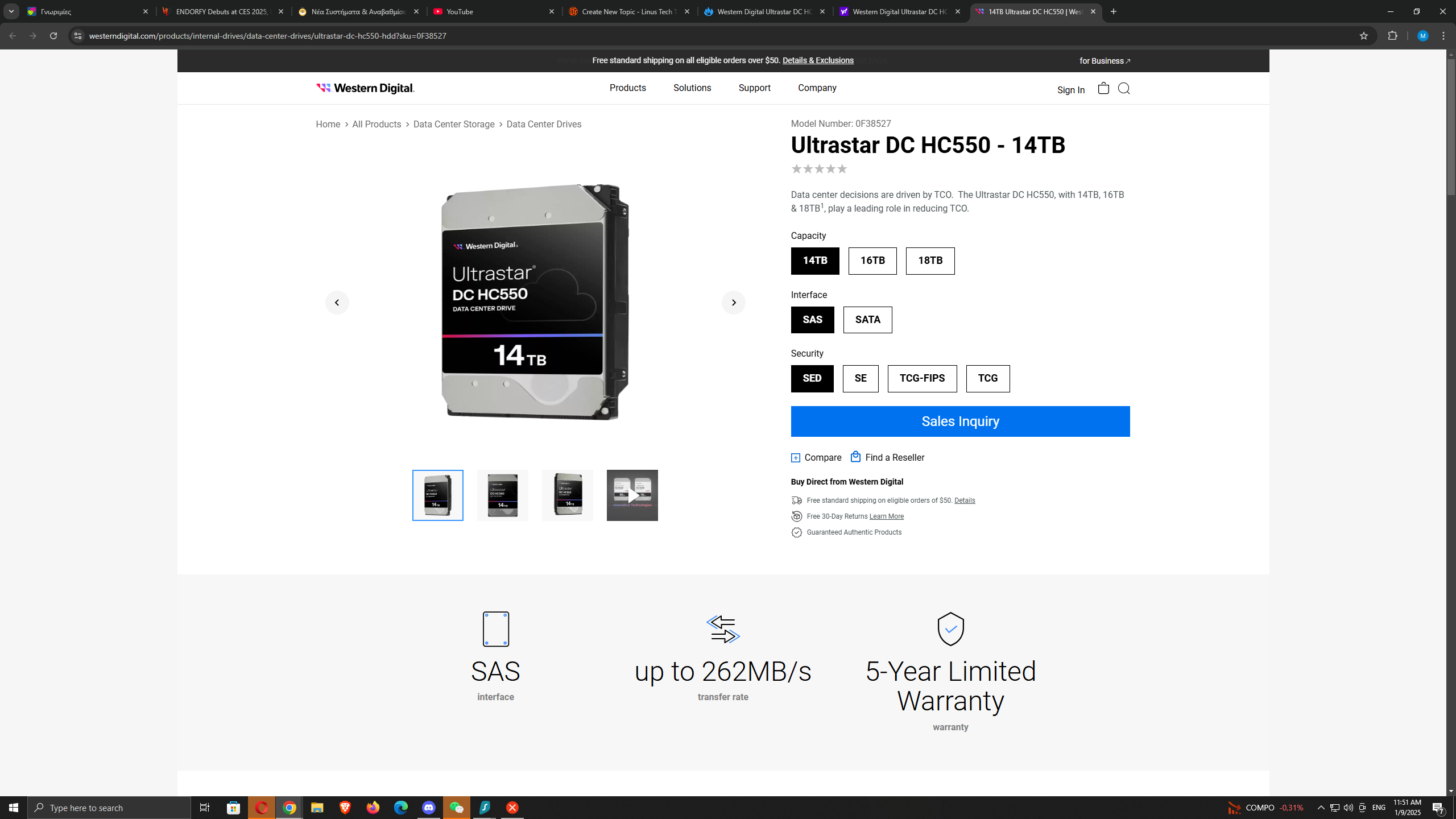
Task: Click the taskbar search box
Action: [x=109, y=808]
